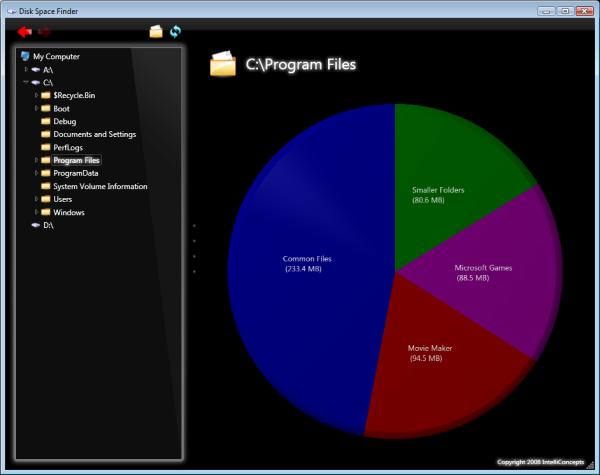Click the My Computer icon in tree
Image resolution: width=600 pixels, height=475 pixels.
point(25,57)
